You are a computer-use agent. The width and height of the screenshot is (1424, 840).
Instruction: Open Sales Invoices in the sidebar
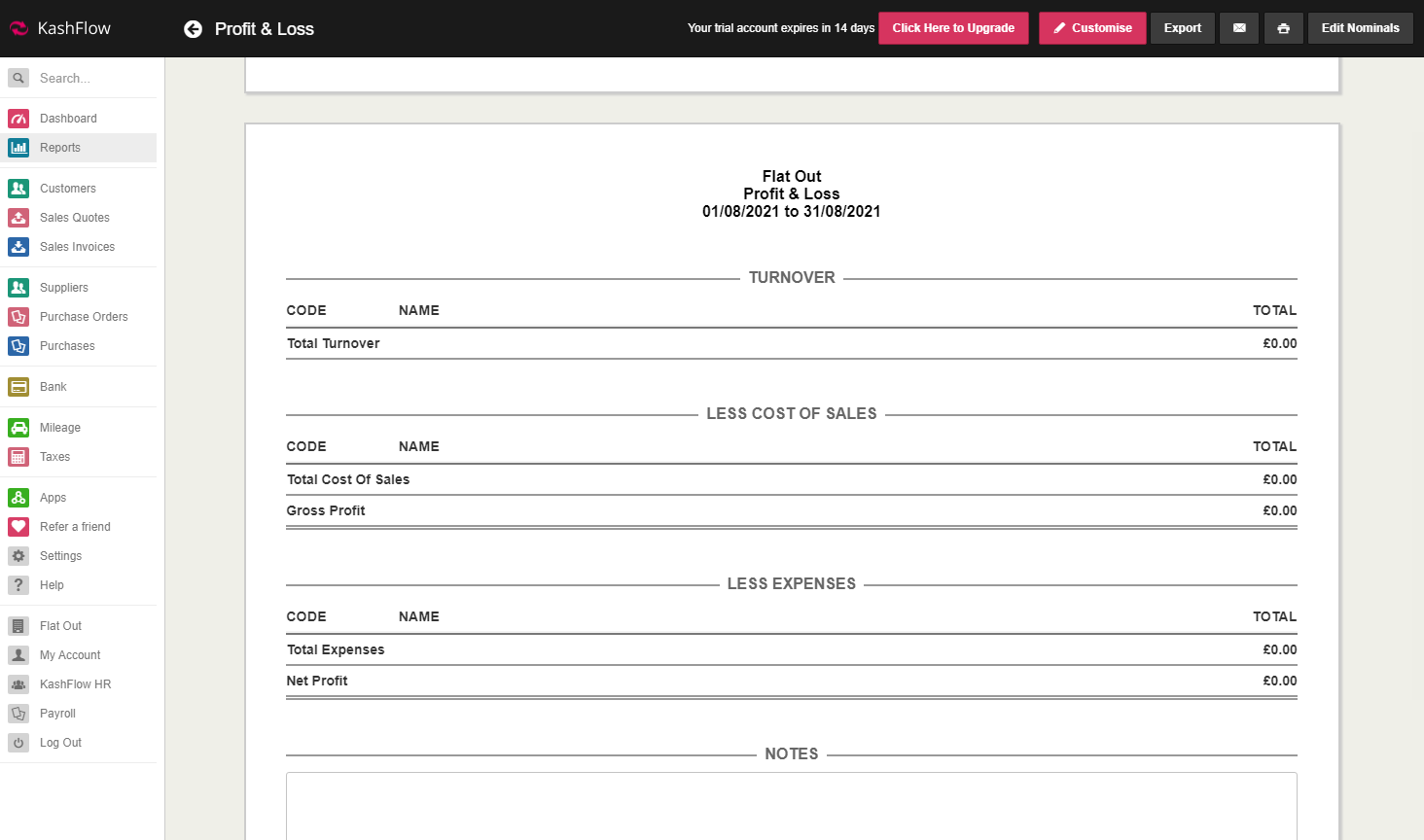tap(77, 247)
